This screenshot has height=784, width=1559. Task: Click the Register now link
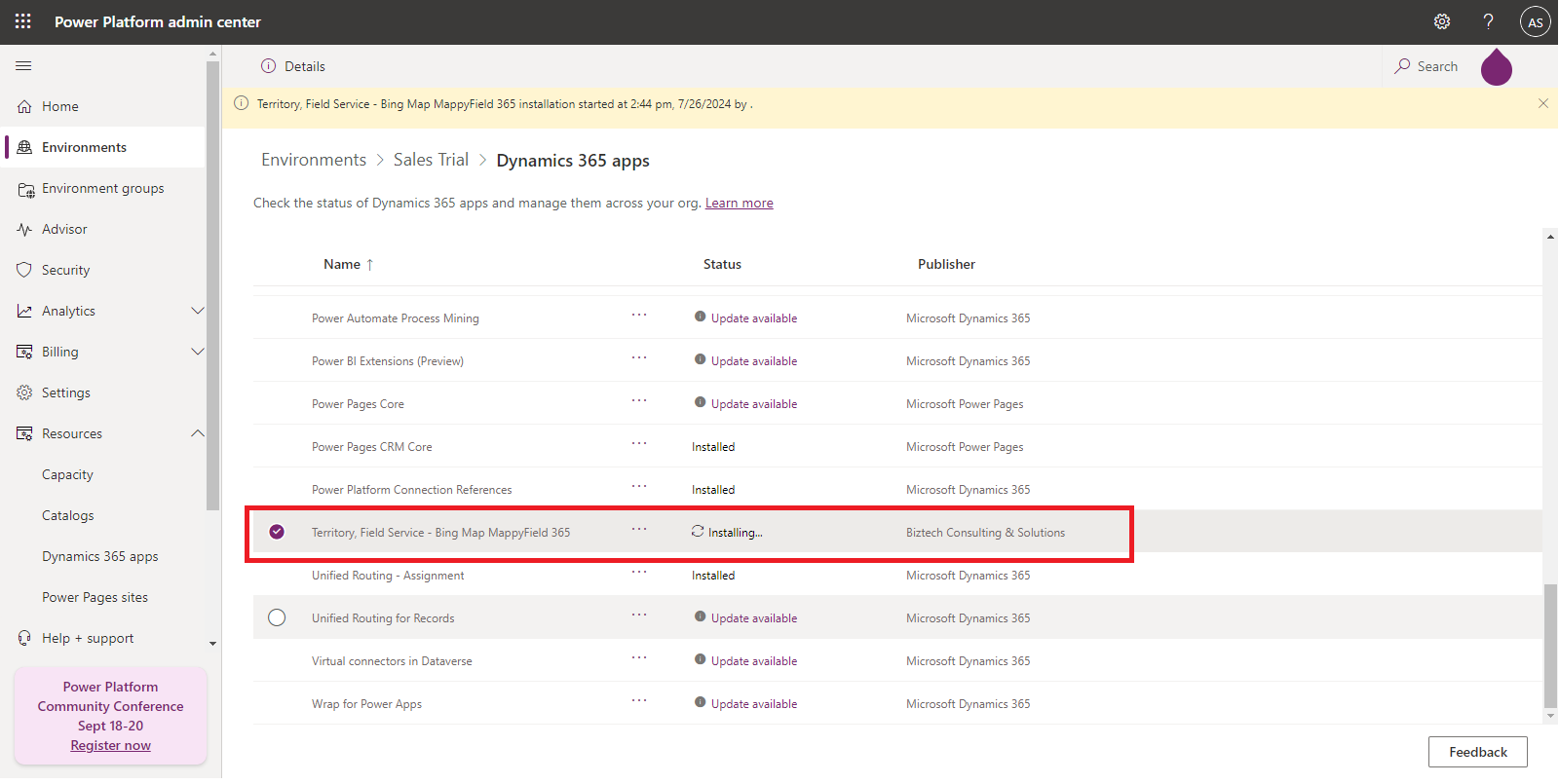click(111, 746)
